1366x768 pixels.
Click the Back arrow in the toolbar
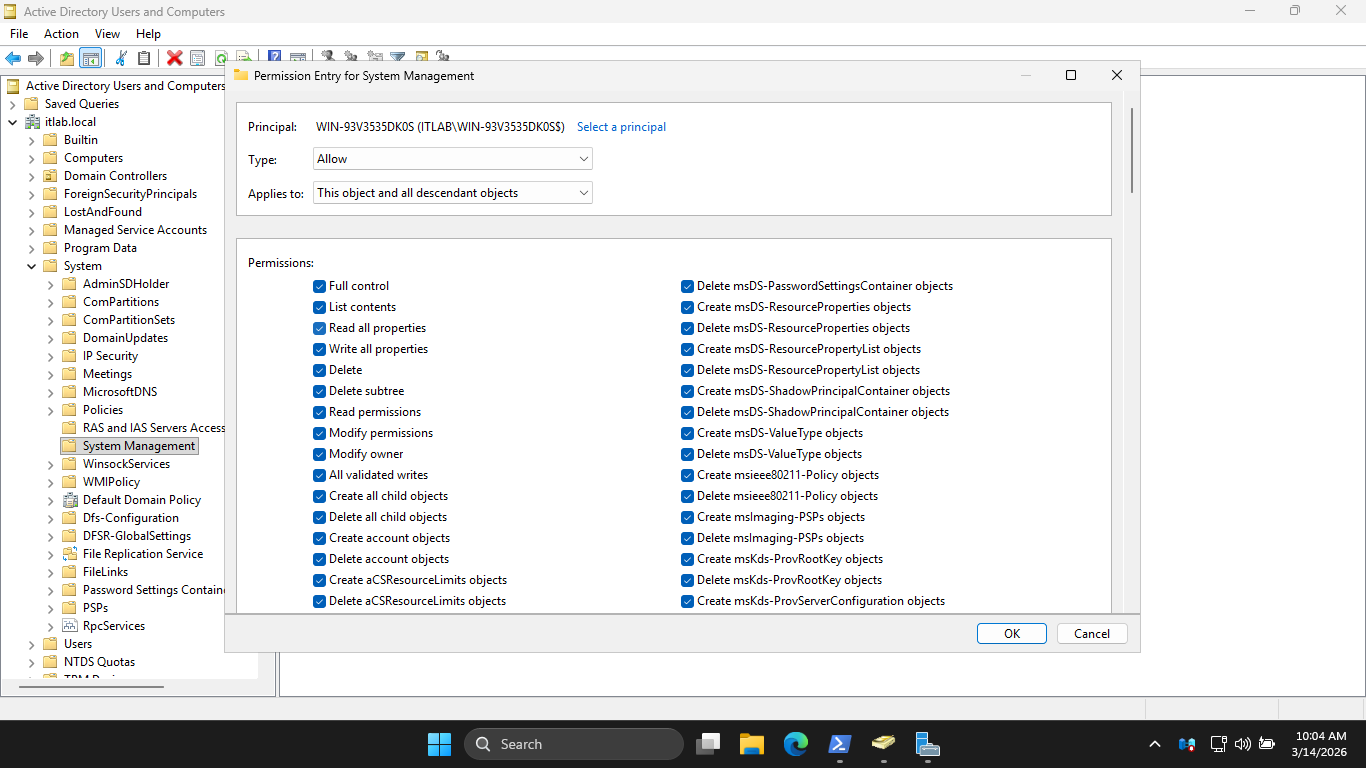(13, 58)
